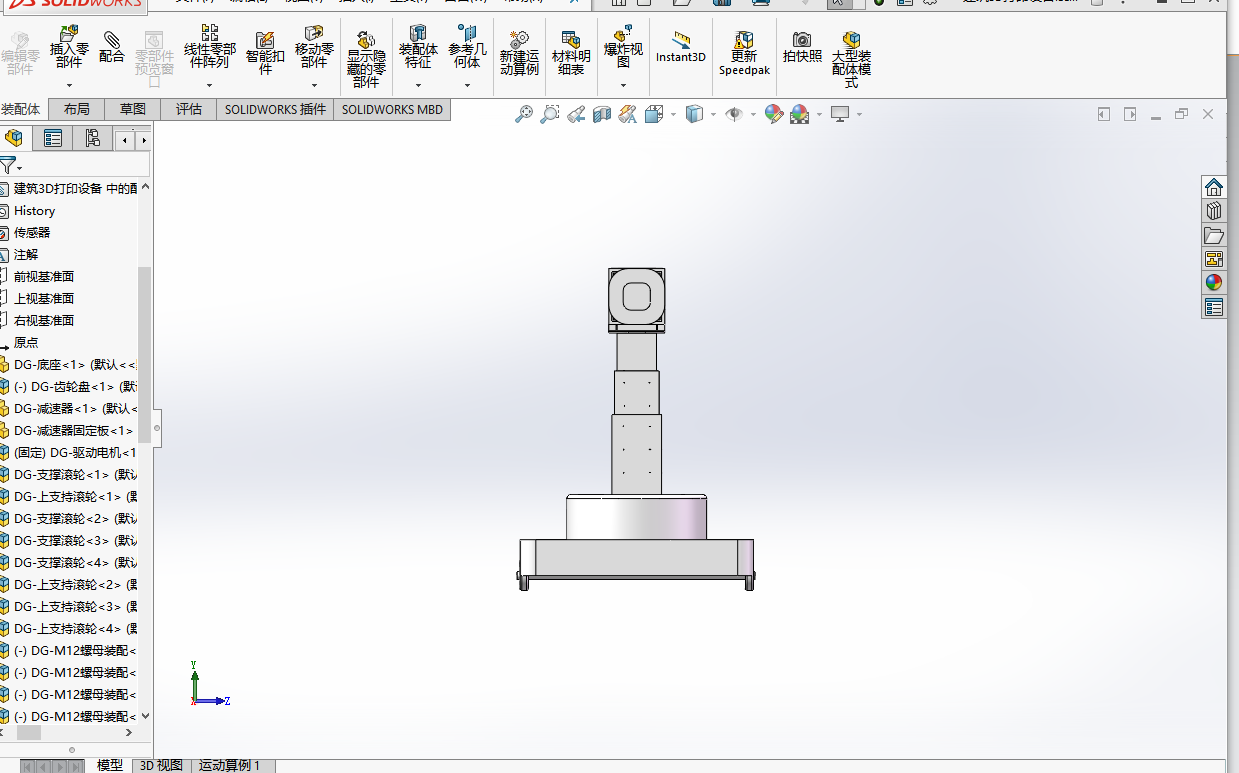Viewport: 1239px width, 773px height.
Task: Click the feature tree filter funnel
Action: click(9, 165)
